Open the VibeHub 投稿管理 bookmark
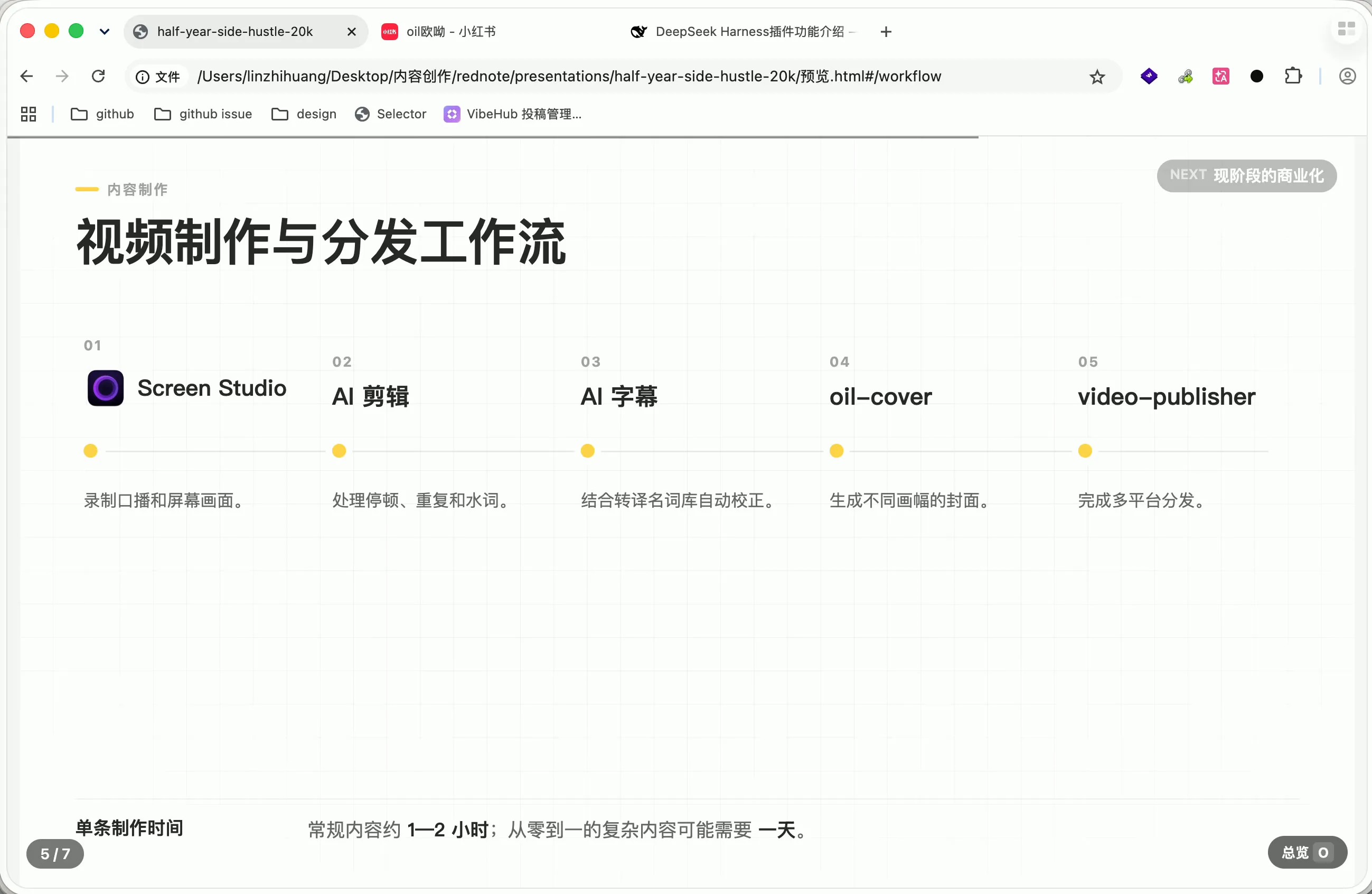 point(513,114)
